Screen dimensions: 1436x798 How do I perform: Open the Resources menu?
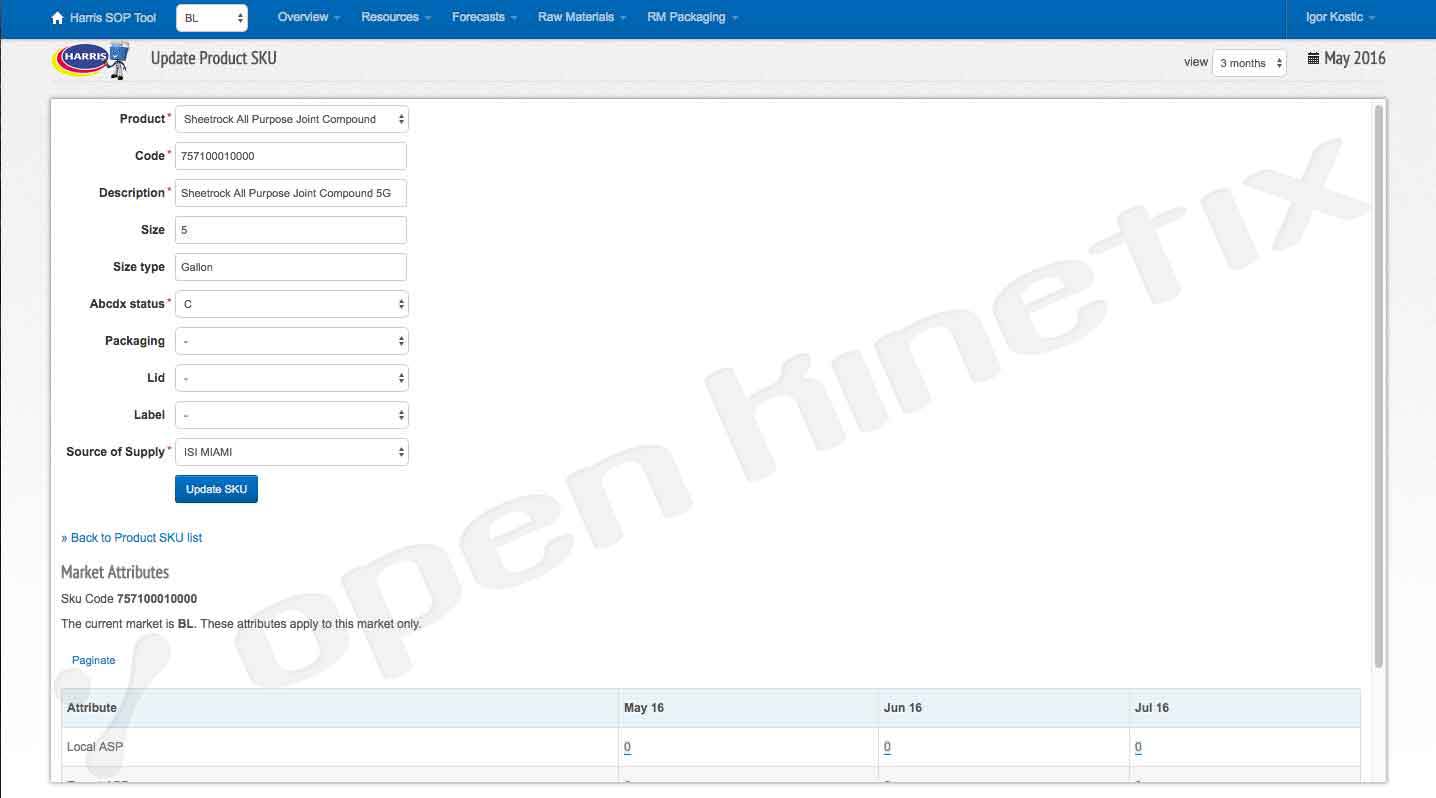point(396,18)
